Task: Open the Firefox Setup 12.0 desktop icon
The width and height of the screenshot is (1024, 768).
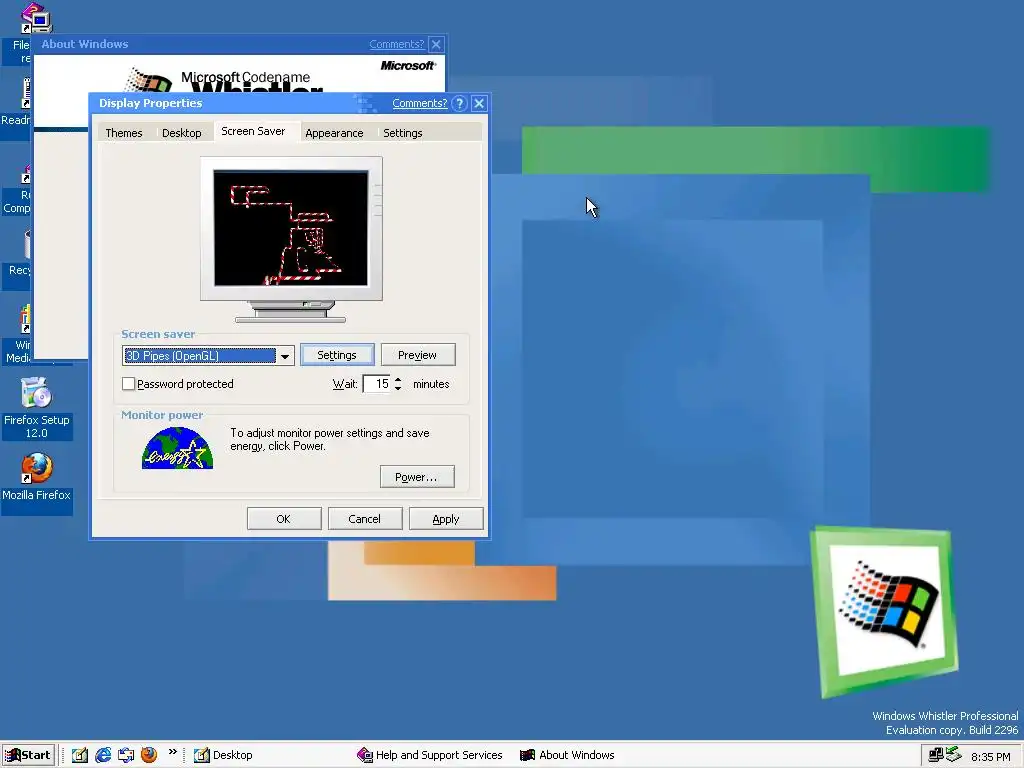Action: click(x=37, y=408)
